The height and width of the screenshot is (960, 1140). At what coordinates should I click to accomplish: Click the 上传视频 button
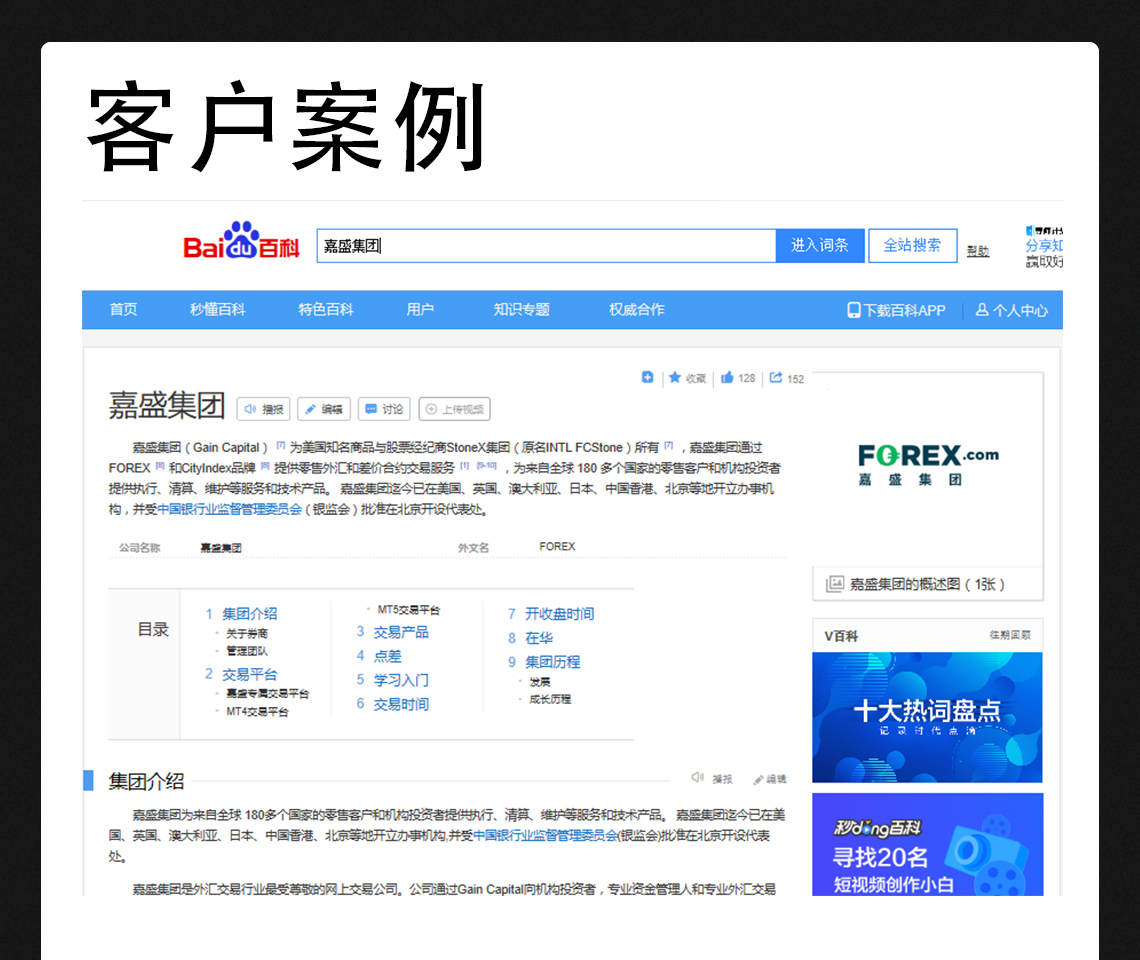(x=454, y=409)
